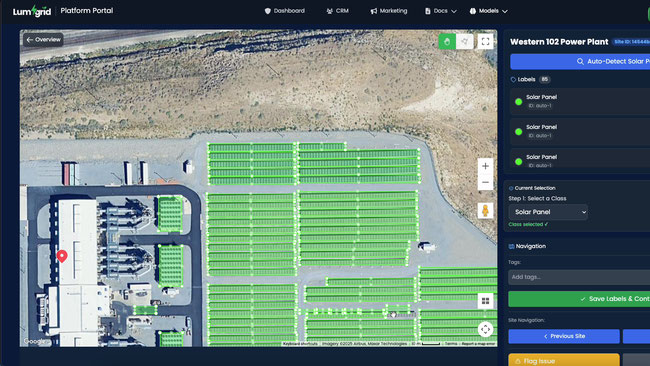This screenshot has height=366, width=650.
Task: Zoom out with the minus button
Action: coord(485,182)
